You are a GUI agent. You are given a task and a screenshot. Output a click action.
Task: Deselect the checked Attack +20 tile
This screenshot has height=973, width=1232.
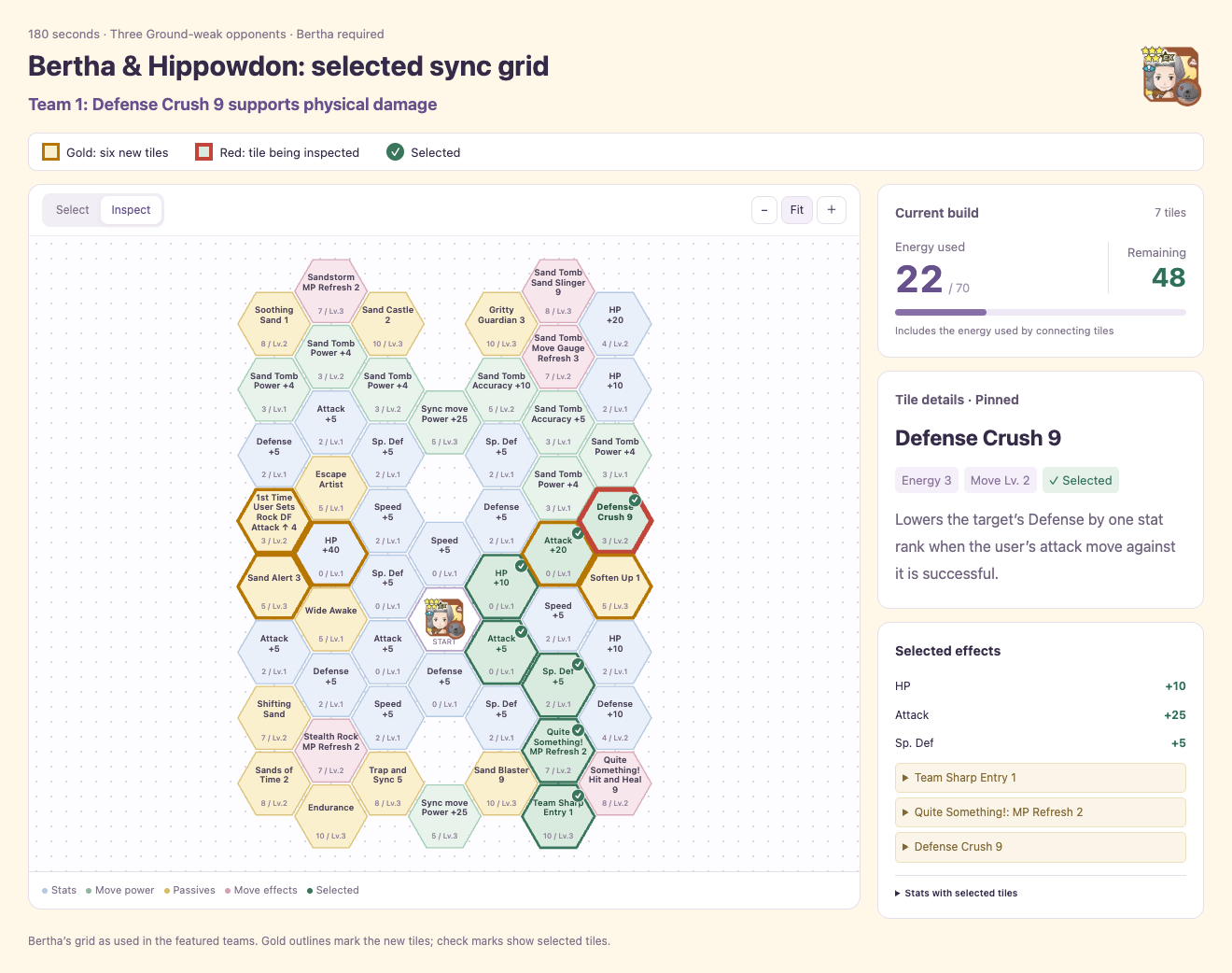[558, 555]
